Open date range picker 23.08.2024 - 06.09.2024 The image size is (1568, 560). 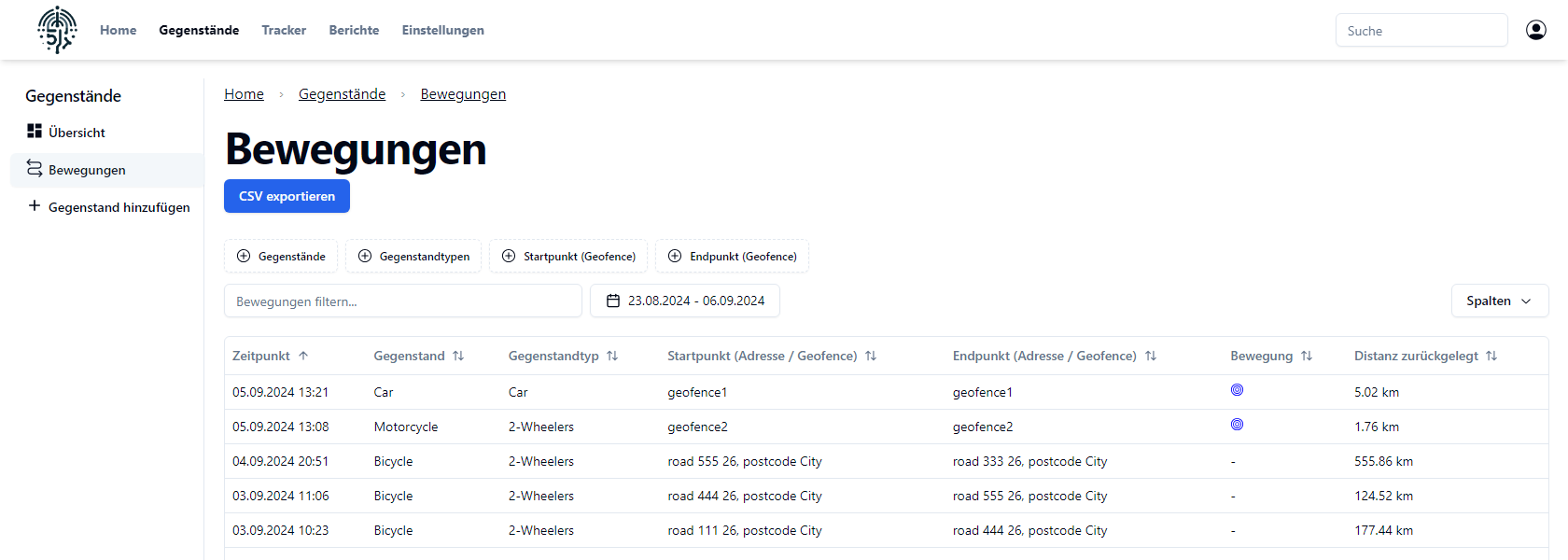tap(685, 301)
